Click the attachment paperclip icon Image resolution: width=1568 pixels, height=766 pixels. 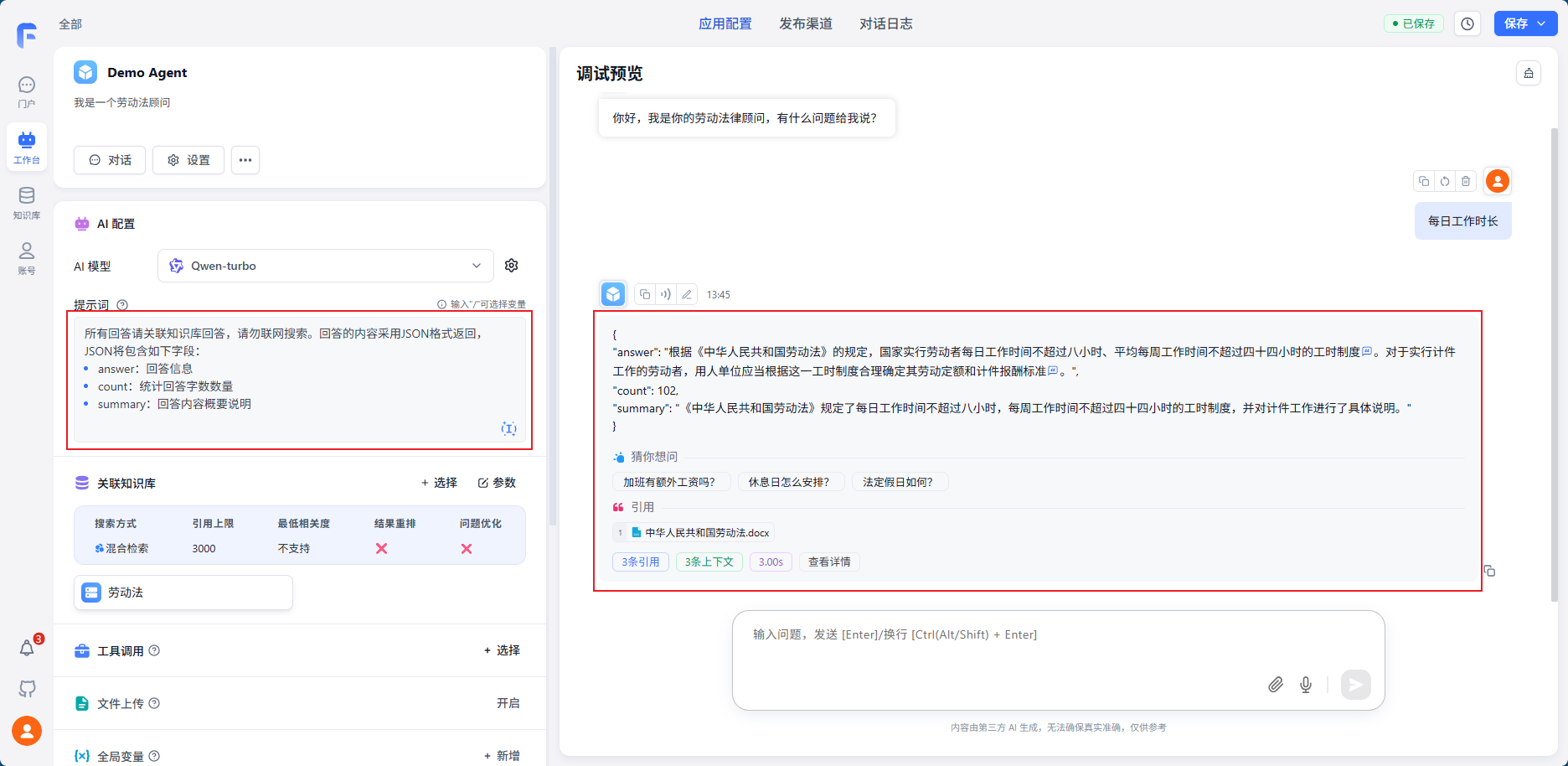coord(1275,685)
